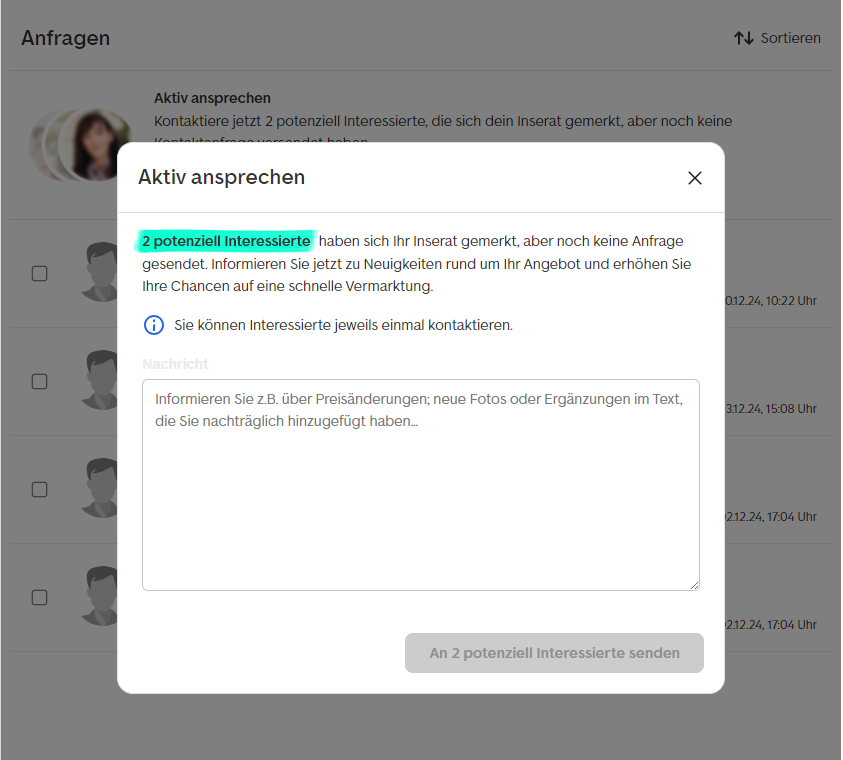
Task: Click the blue info circle icon
Action: click(154, 325)
